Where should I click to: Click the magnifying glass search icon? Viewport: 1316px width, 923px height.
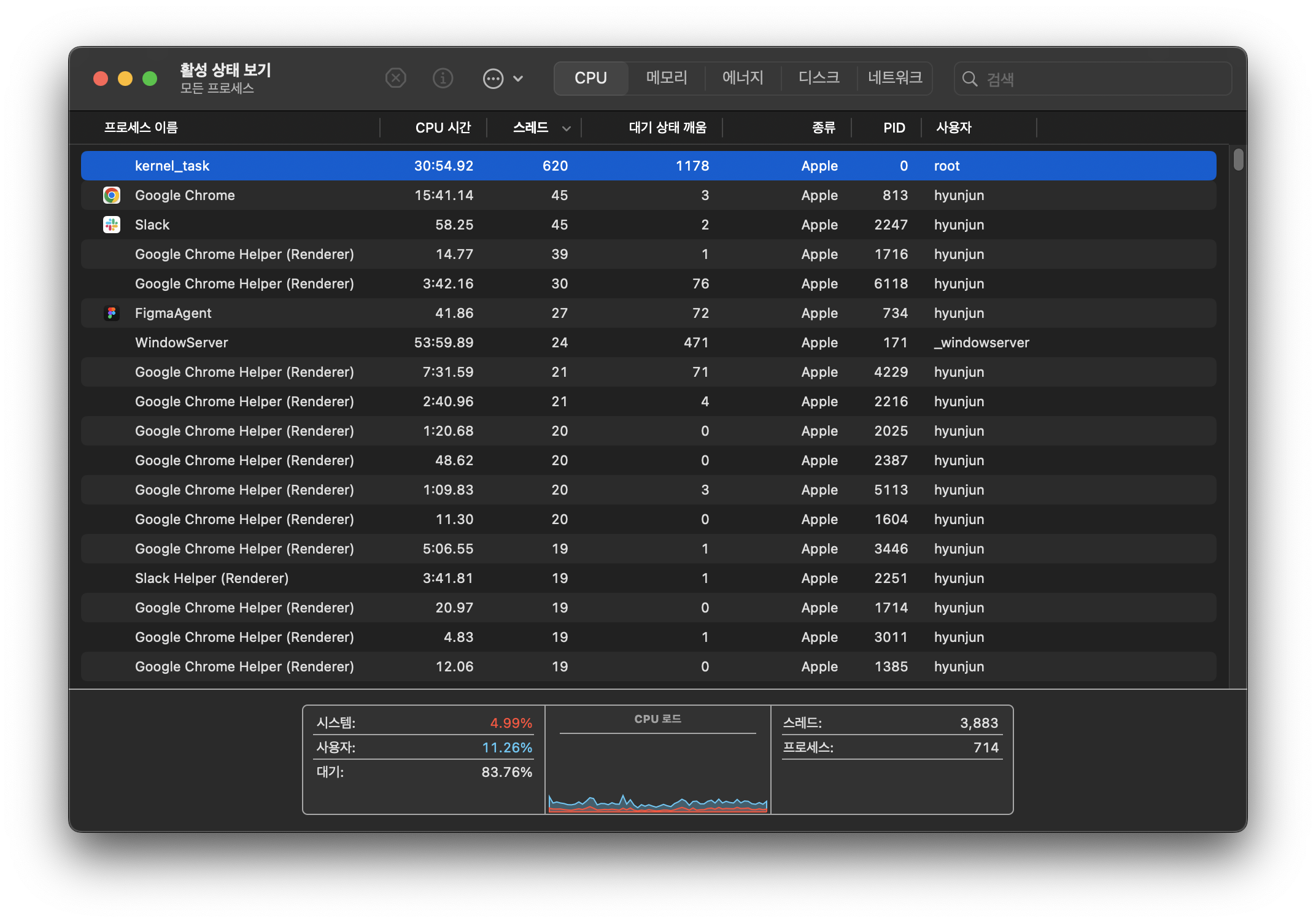point(970,79)
